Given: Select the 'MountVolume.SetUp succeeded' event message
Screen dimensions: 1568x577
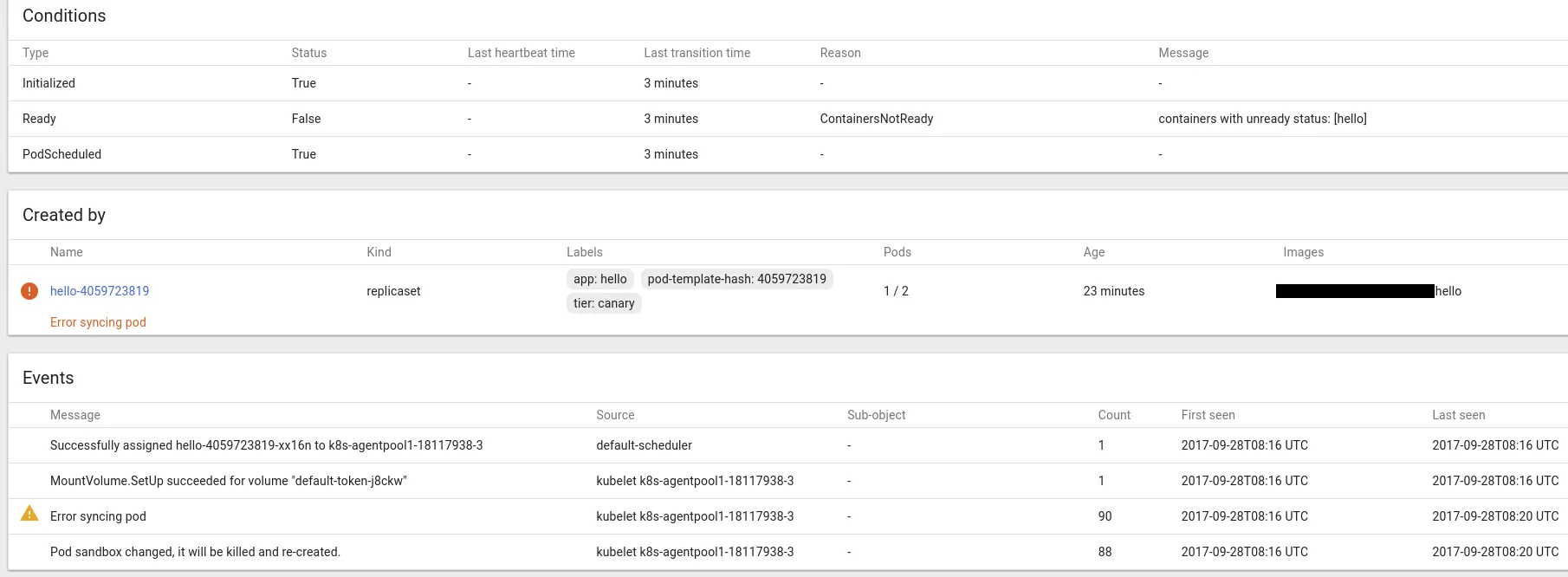Looking at the screenshot, I should [228, 481].
